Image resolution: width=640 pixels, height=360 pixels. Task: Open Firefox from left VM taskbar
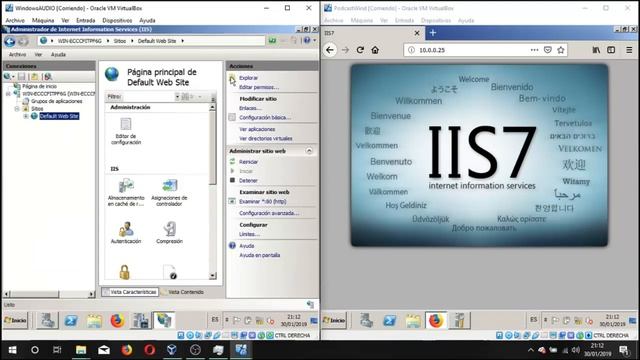[117, 320]
